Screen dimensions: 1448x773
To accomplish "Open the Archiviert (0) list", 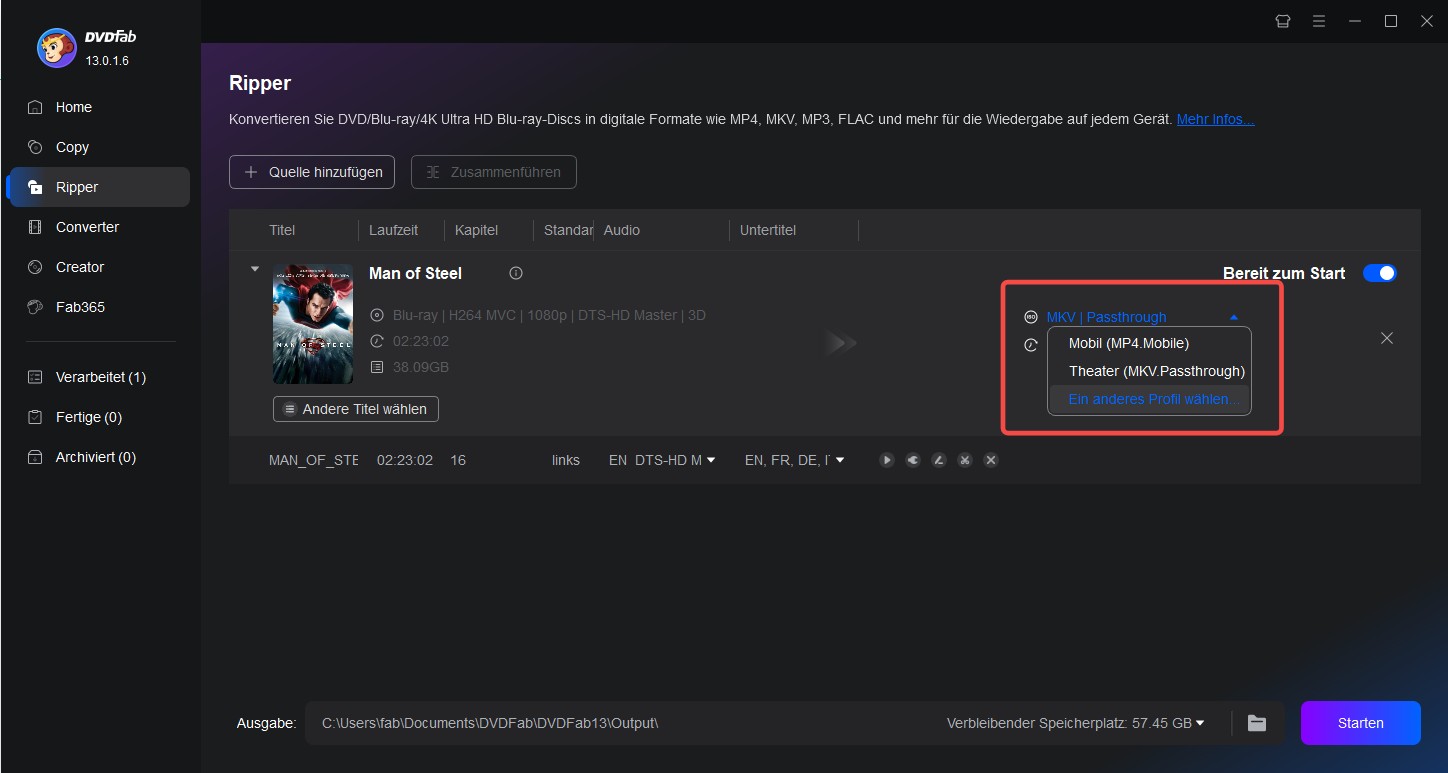I will tap(96, 457).
